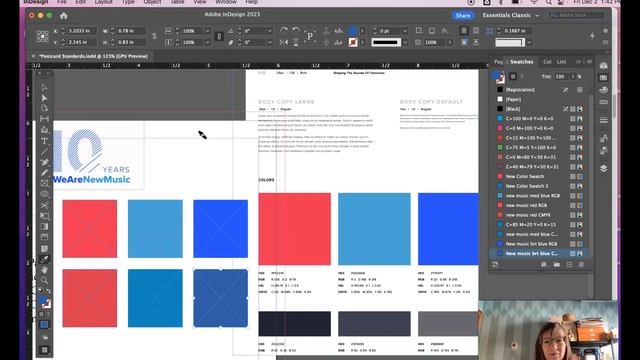Click the new color group folder icon
Image resolution: width=640 pixels, height=360 pixels.
coord(557,264)
